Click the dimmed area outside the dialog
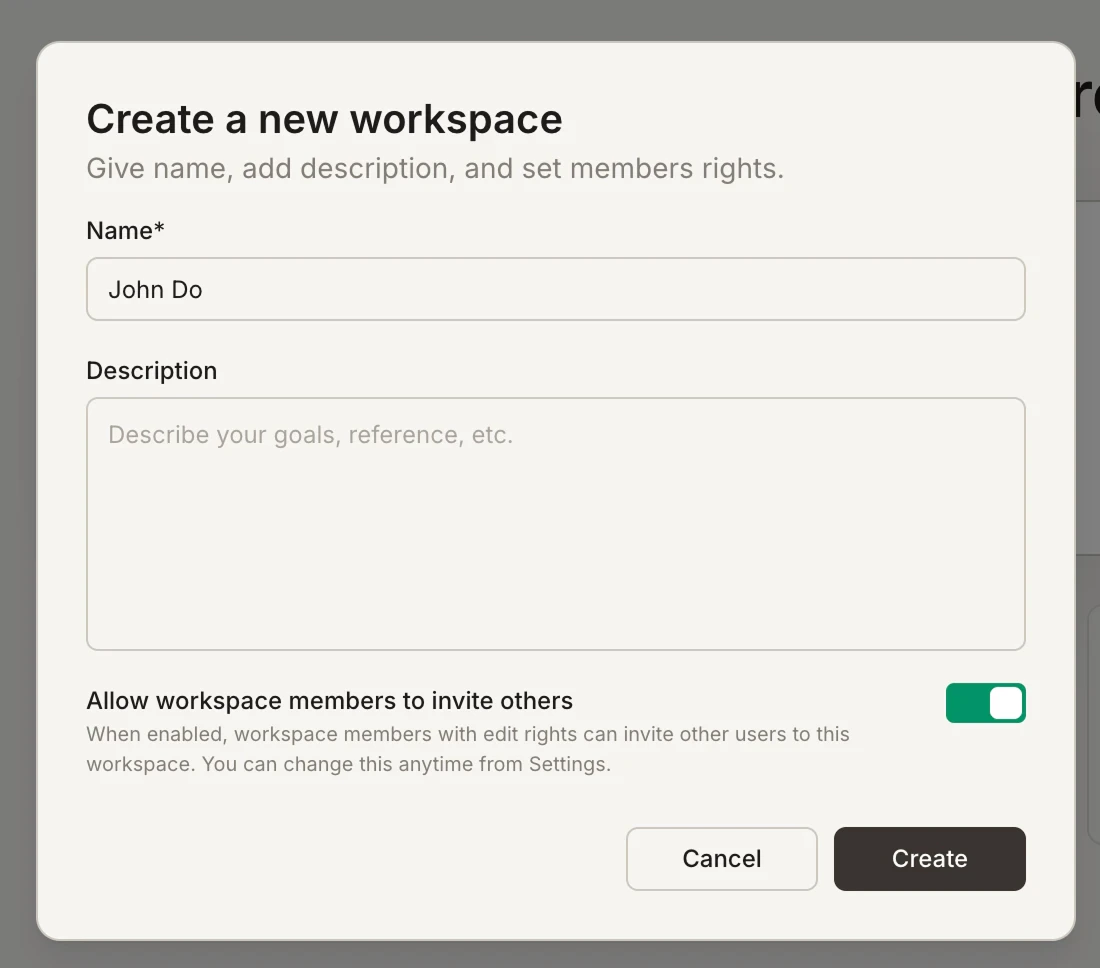The width and height of the screenshot is (1100, 968). point(17,480)
